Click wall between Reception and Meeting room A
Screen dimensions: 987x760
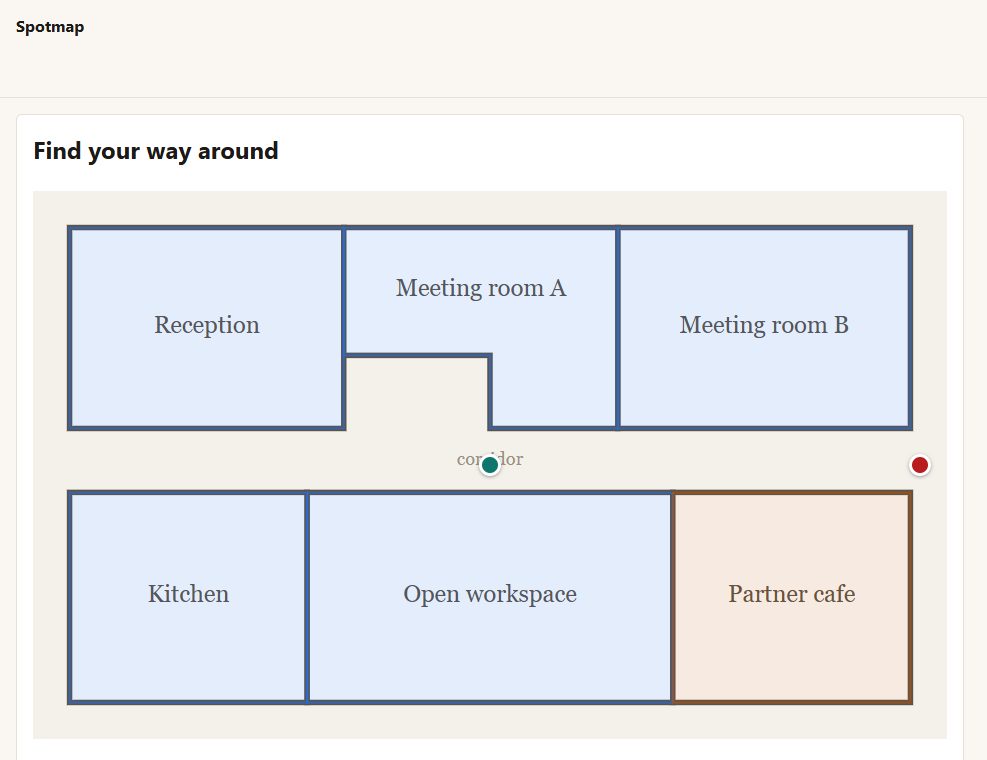click(x=344, y=327)
